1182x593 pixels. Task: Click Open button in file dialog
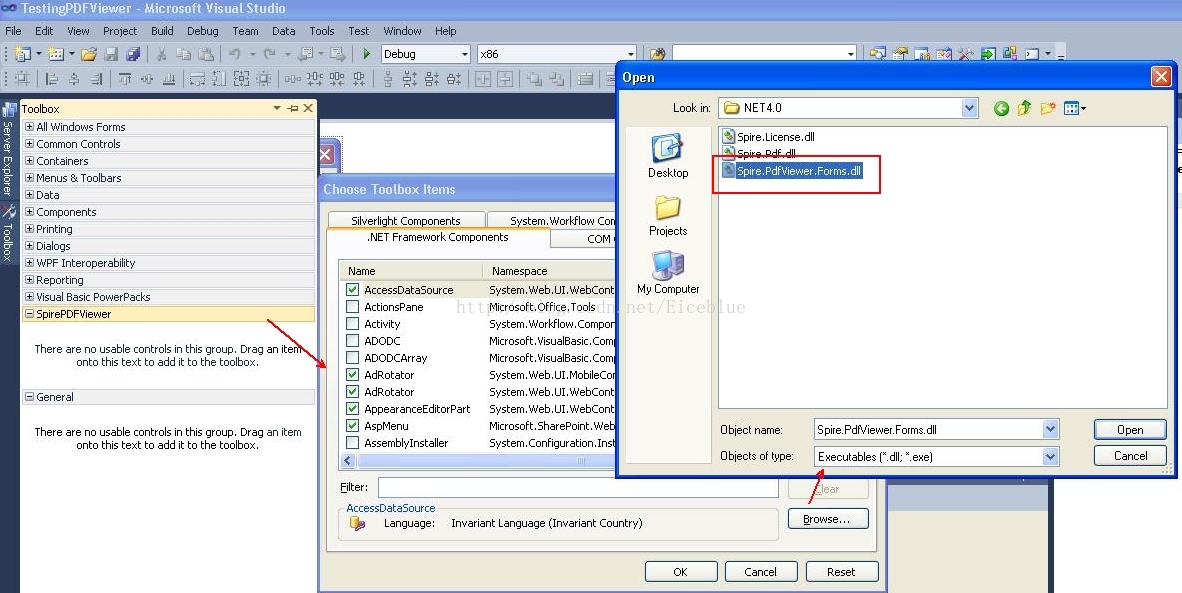pos(1129,430)
